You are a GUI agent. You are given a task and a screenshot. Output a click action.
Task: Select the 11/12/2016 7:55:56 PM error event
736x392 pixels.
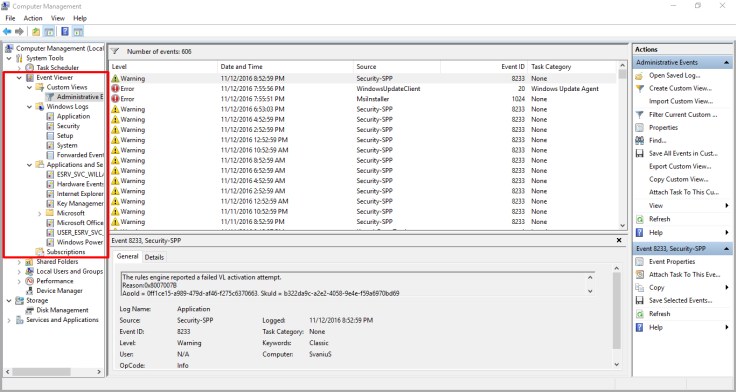362,89
